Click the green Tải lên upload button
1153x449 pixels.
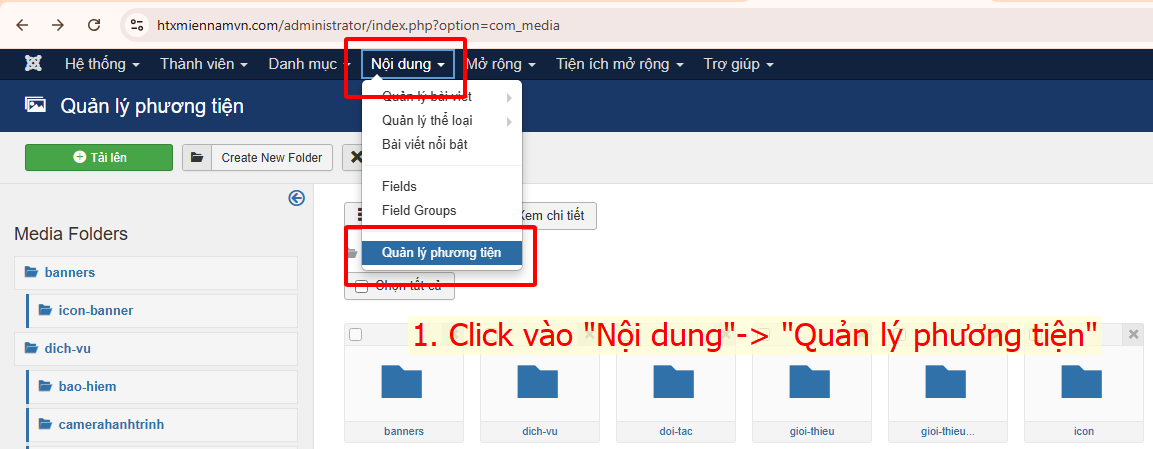click(99, 157)
